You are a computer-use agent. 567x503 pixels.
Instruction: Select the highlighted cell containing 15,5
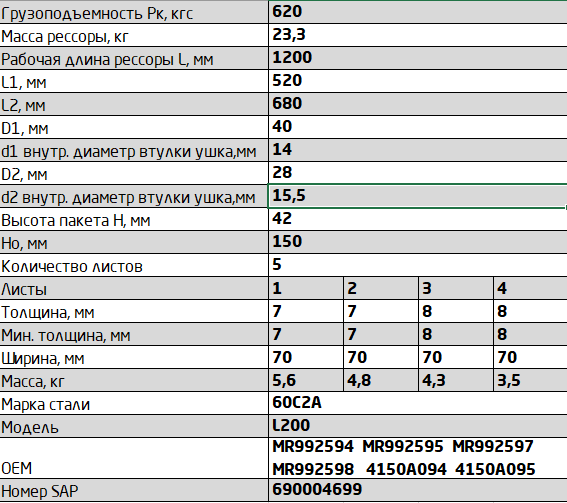[x=418, y=196]
